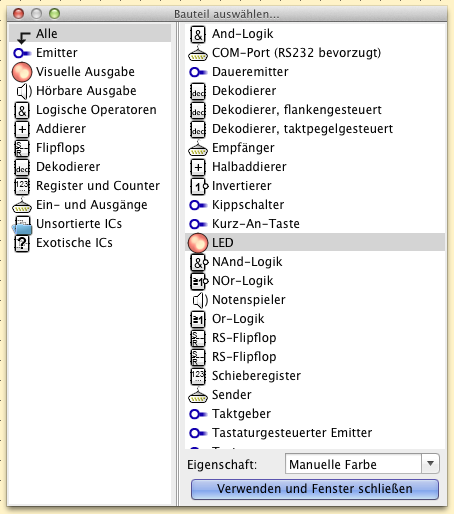Select the And-Logik gate icon
The width and height of the screenshot is (454, 514).
pos(198,34)
